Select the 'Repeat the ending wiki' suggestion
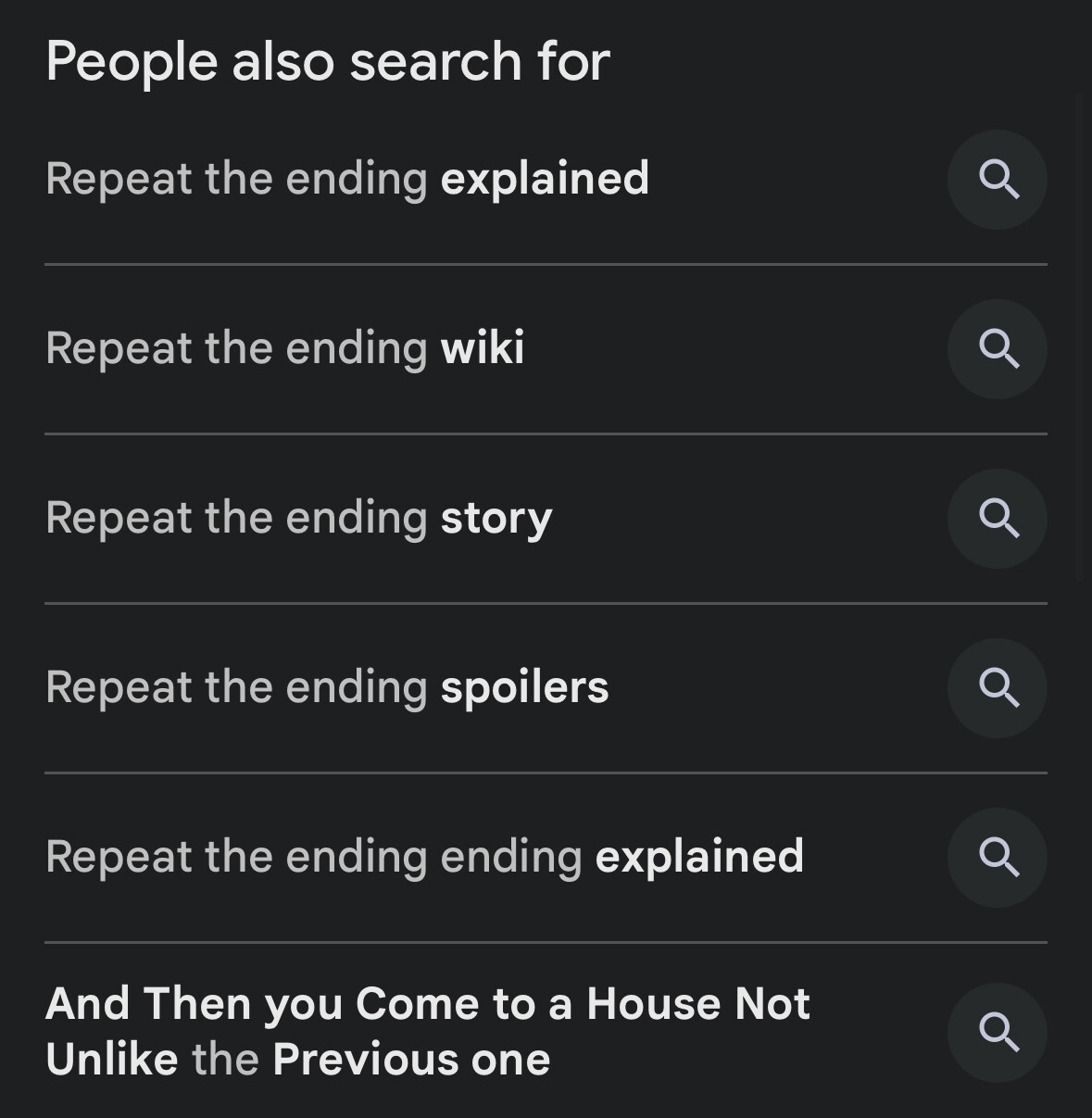Viewport: 1092px width, 1118px height. pos(284,348)
